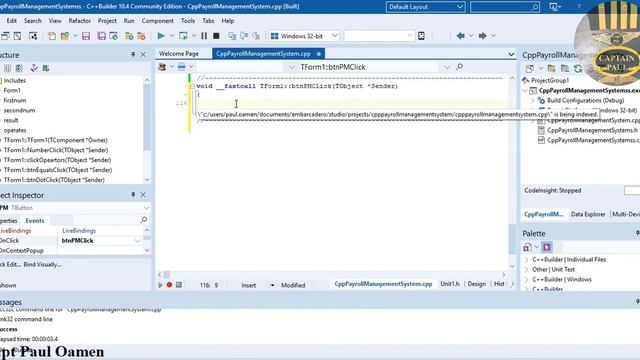This screenshot has width=640, height=360.
Task: Expand Build Configurations (Debug) node
Action: [x=533, y=100]
